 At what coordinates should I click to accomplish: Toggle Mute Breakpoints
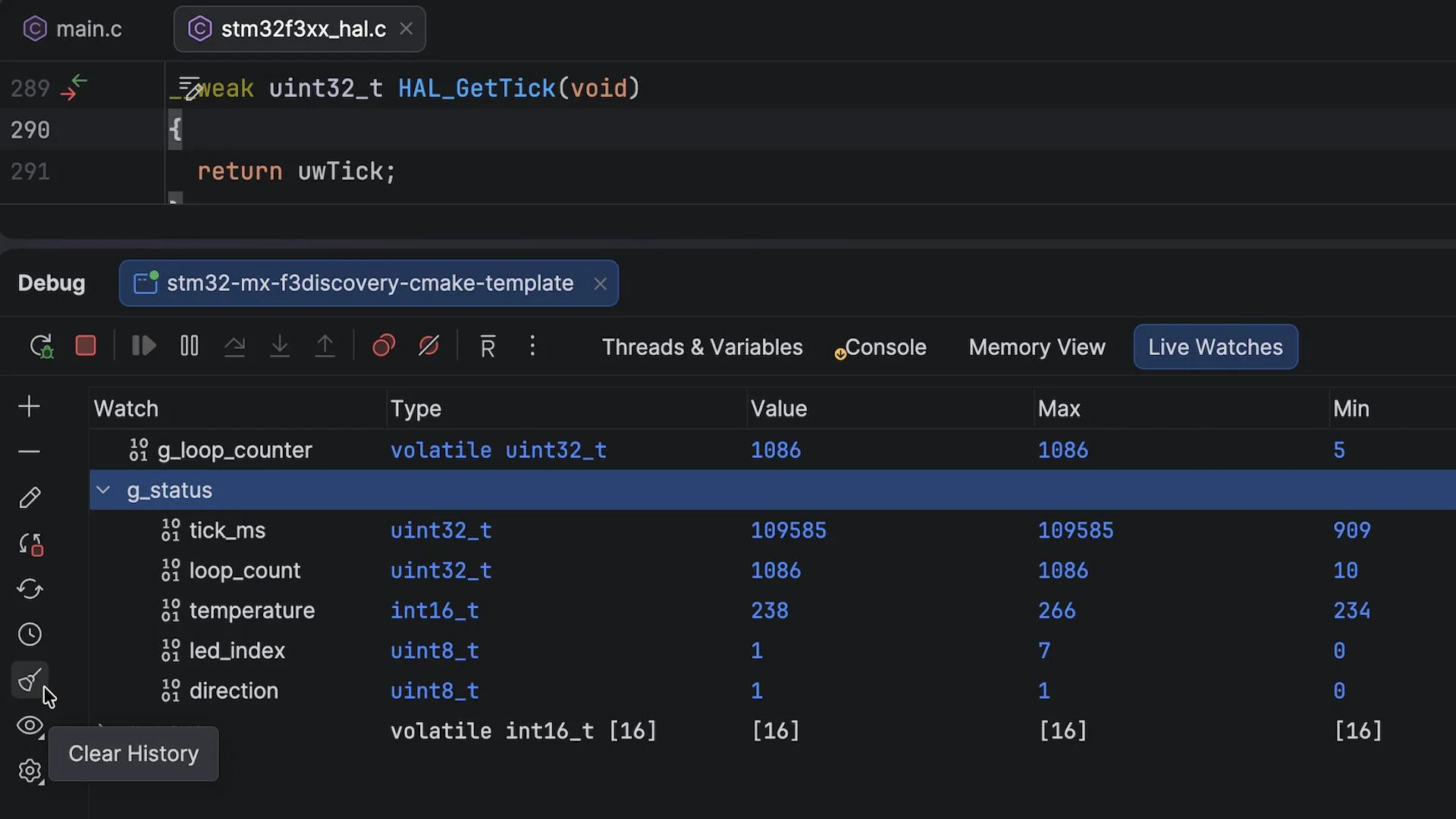click(428, 346)
